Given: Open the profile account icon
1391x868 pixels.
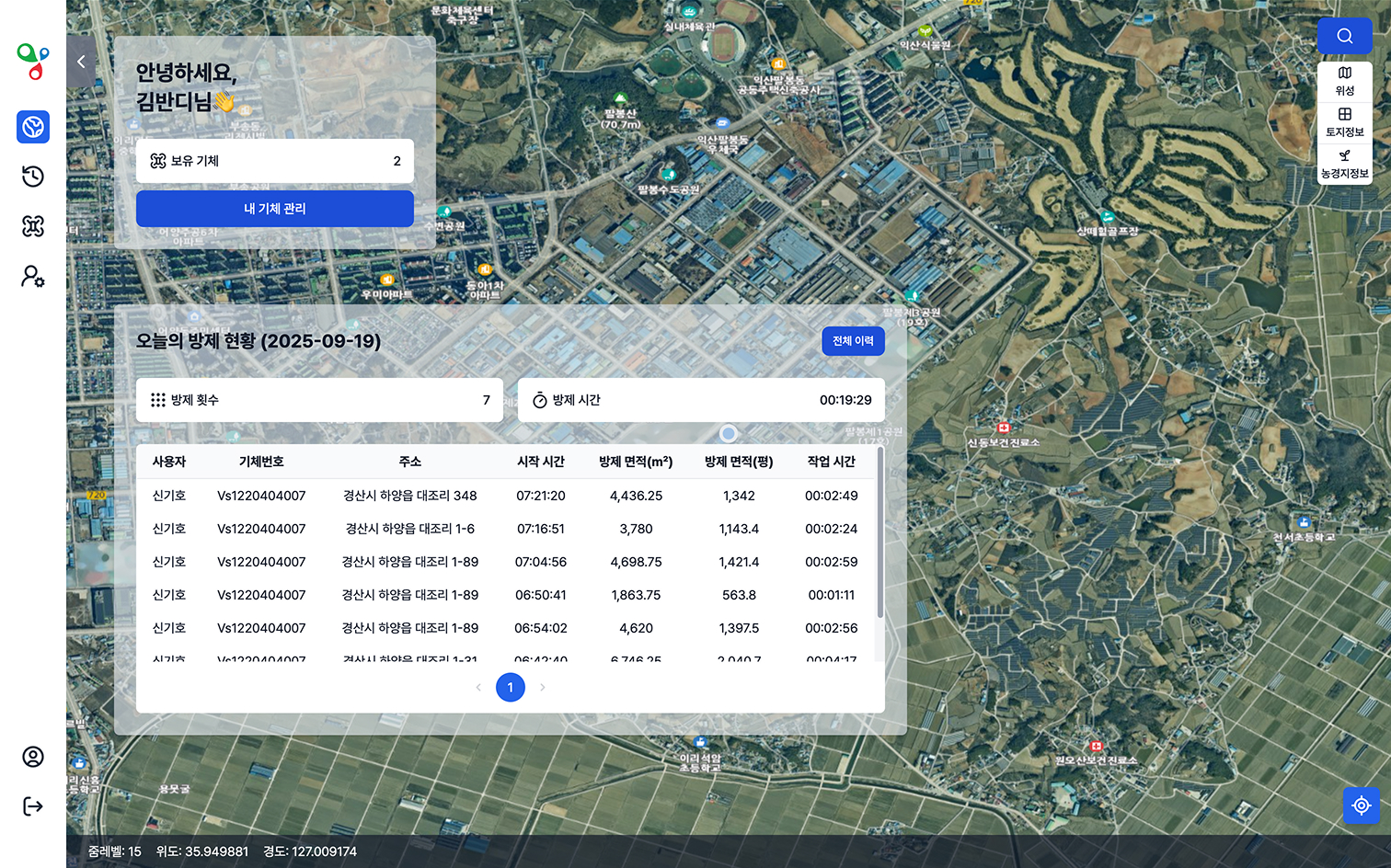Looking at the screenshot, I should coord(33,757).
